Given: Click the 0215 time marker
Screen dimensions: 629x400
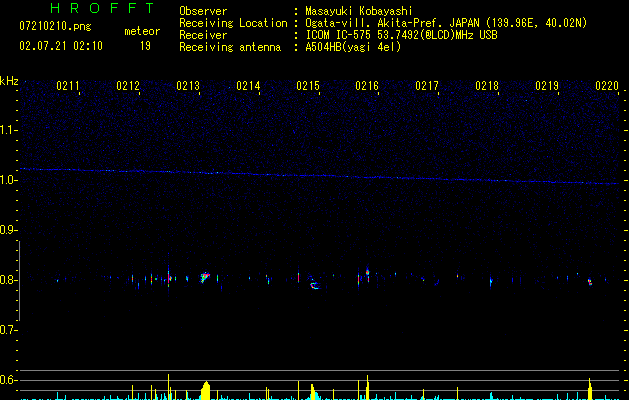Looking at the screenshot, I should pyautogui.click(x=308, y=86).
